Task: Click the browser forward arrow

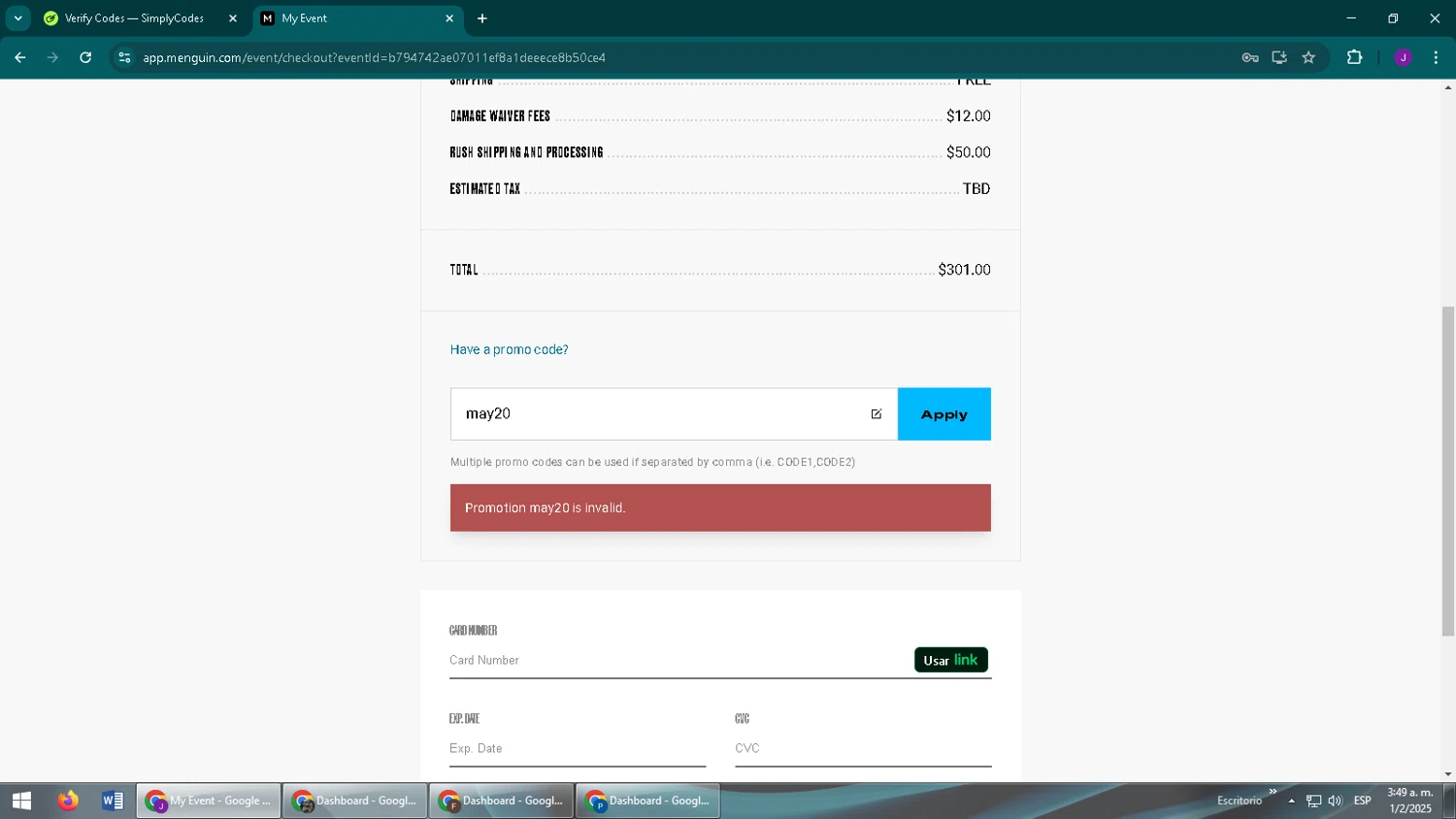Action: click(x=52, y=57)
